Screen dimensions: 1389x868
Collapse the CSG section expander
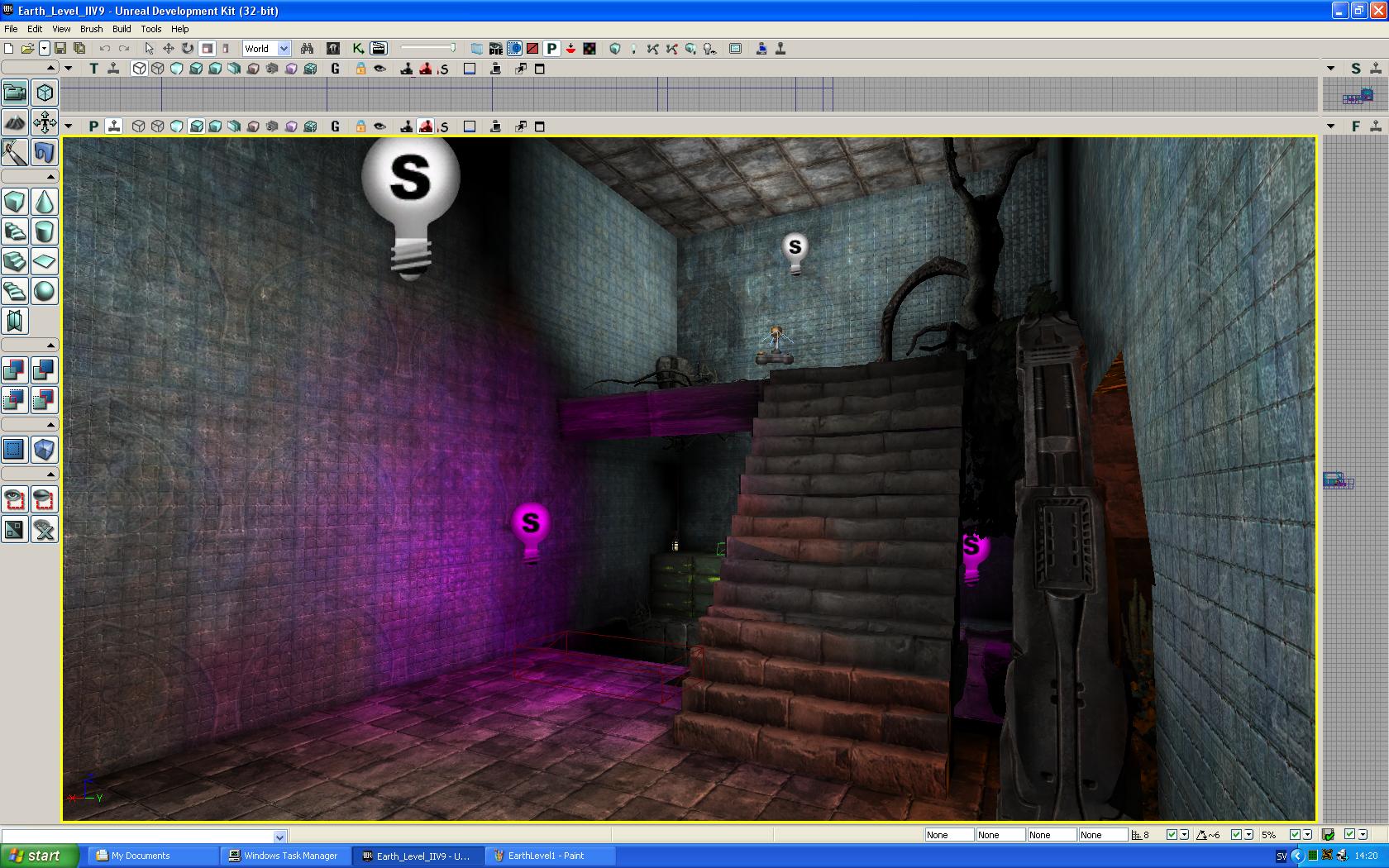[30, 346]
